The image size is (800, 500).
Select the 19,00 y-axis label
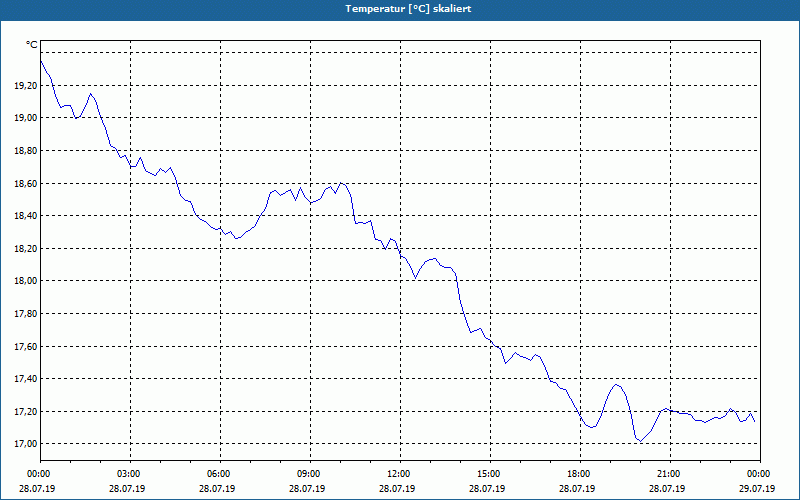click(26, 118)
